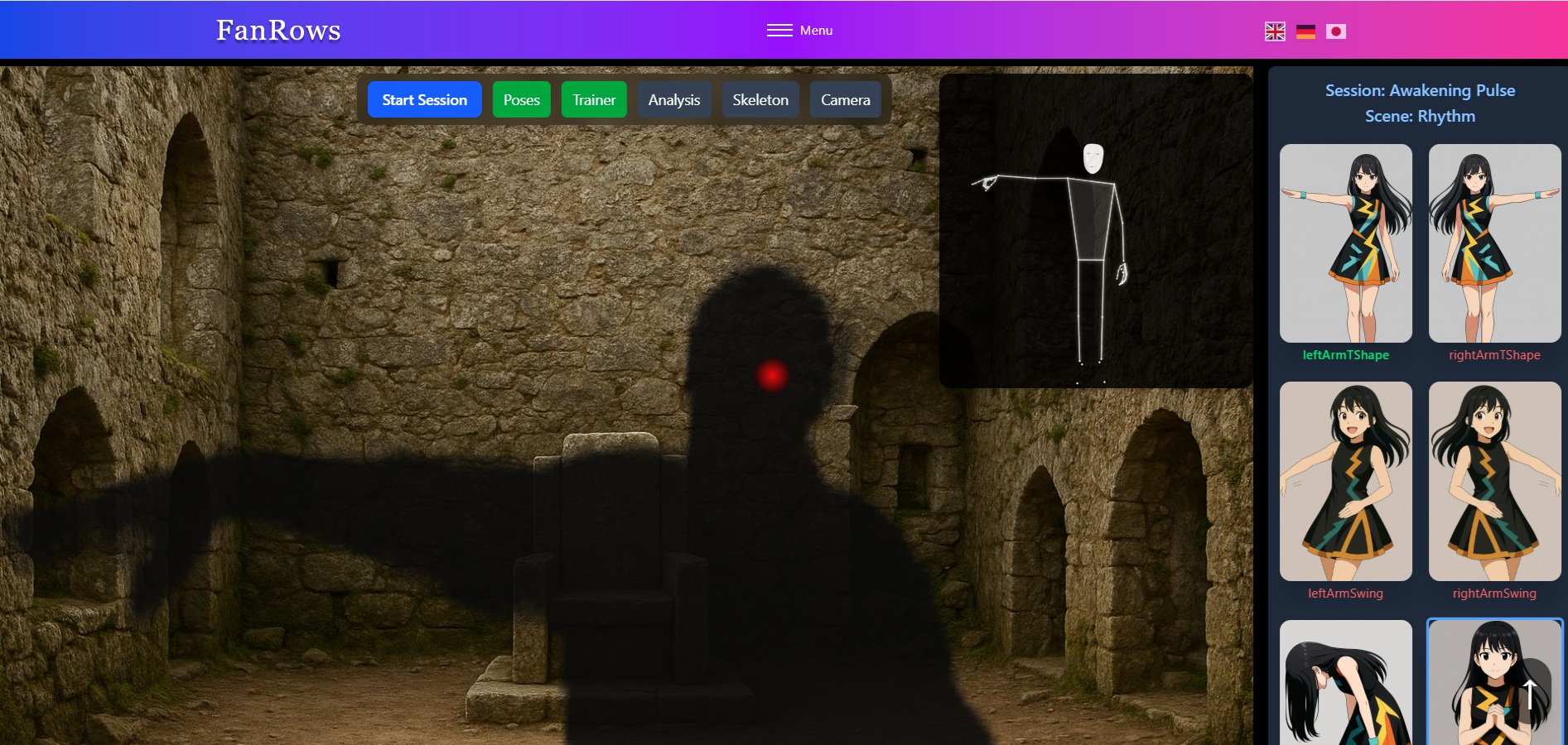Enable the Skeleton overlay
The height and width of the screenshot is (745, 1568).
tap(760, 100)
